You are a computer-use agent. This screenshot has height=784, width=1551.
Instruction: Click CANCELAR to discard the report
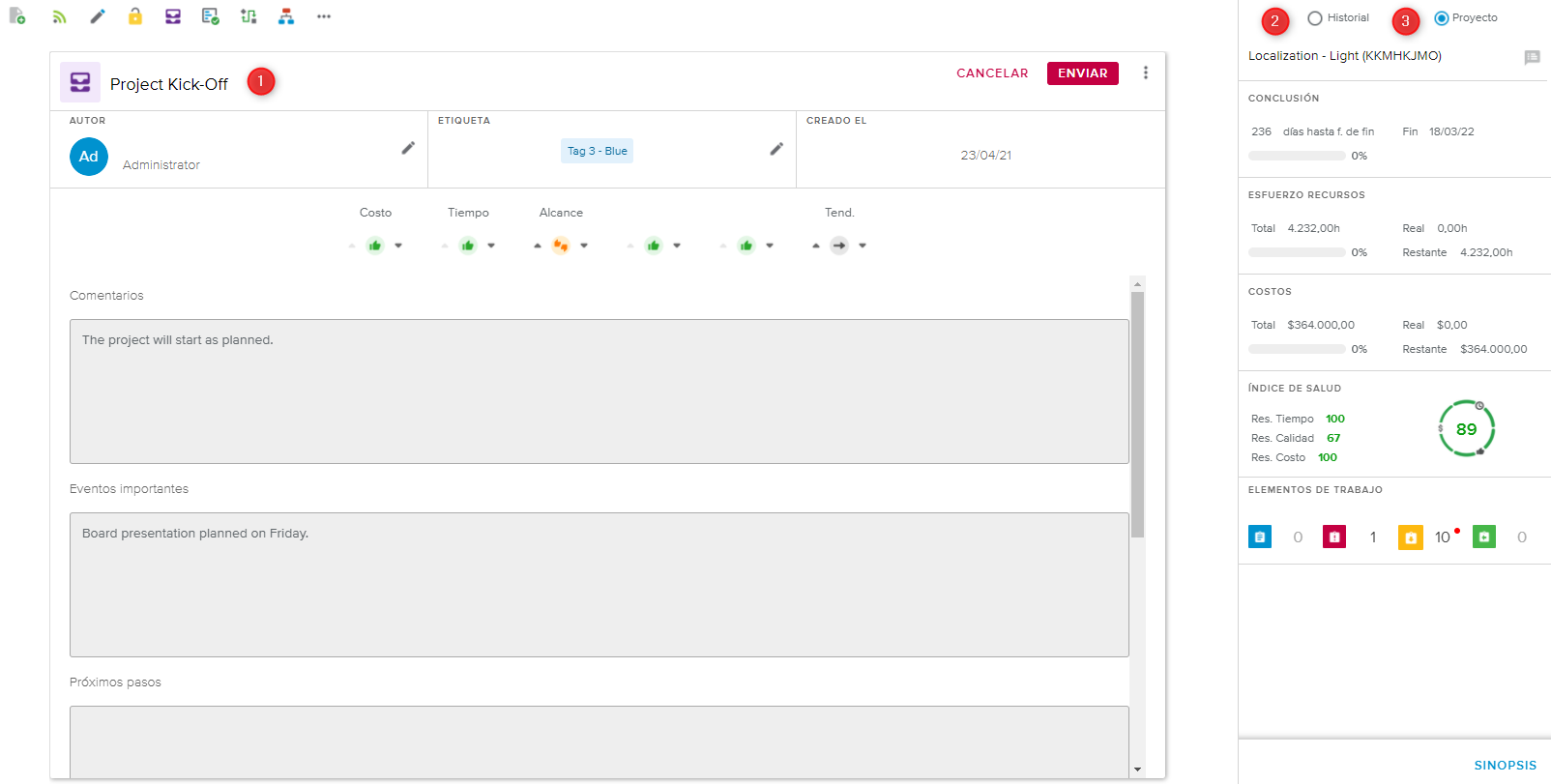tap(992, 73)
